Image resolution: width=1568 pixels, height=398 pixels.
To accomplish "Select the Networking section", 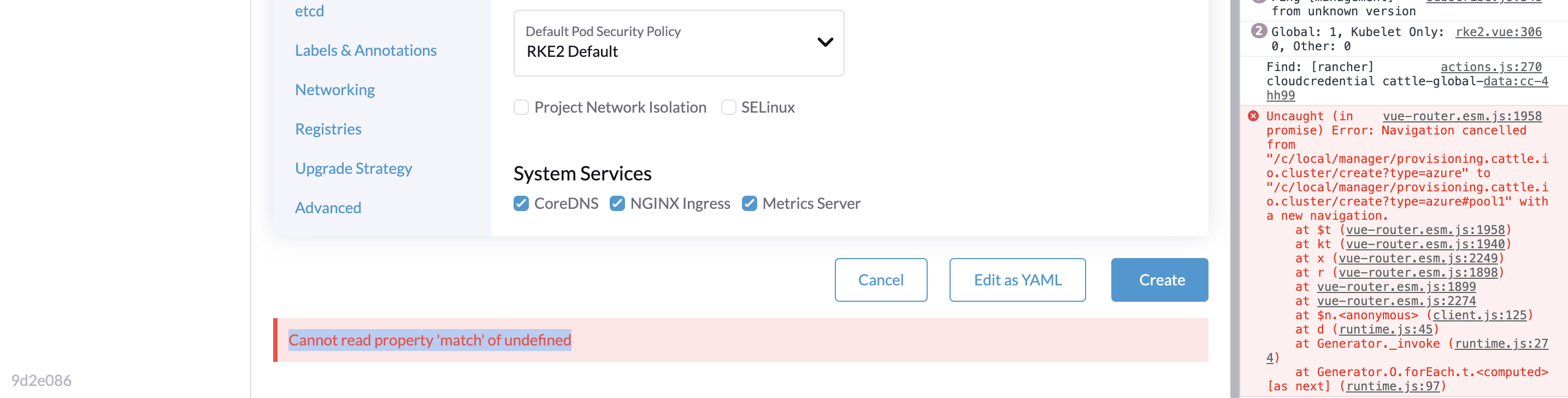I will (x=335, y=89).
